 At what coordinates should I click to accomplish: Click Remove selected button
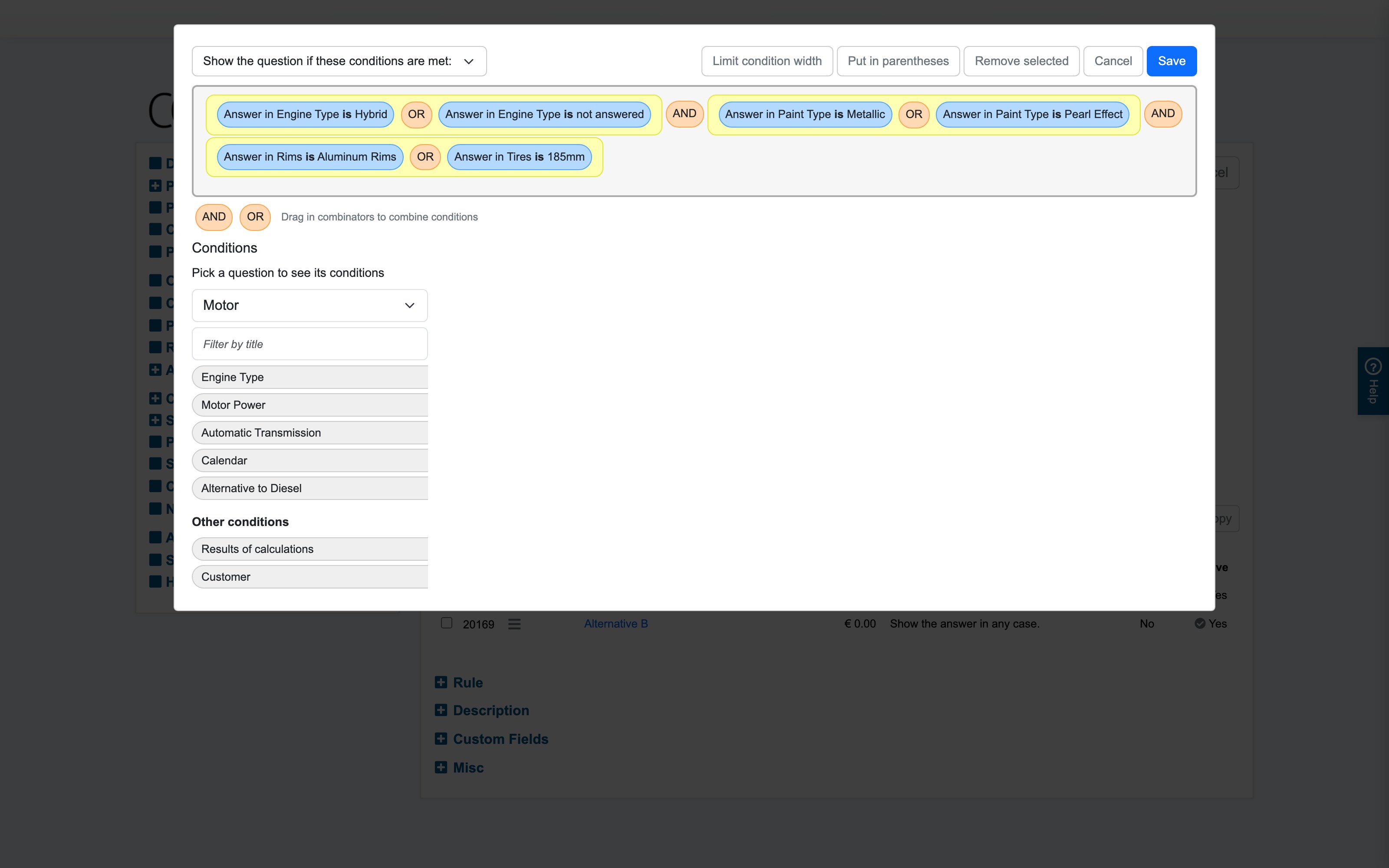coord(1021,61)
